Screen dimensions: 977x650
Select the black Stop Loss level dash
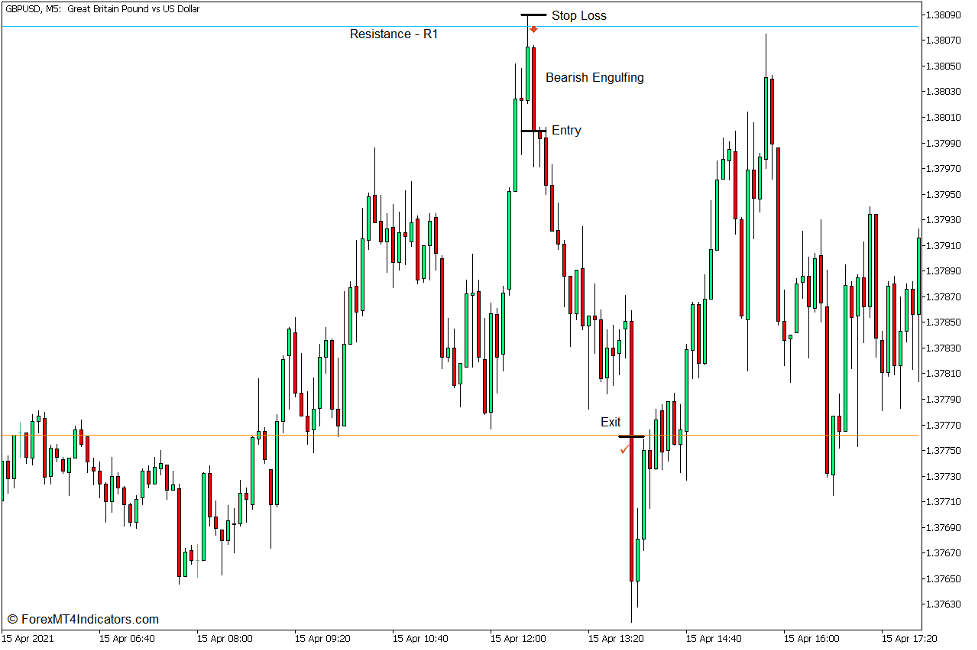pos(534,15)
